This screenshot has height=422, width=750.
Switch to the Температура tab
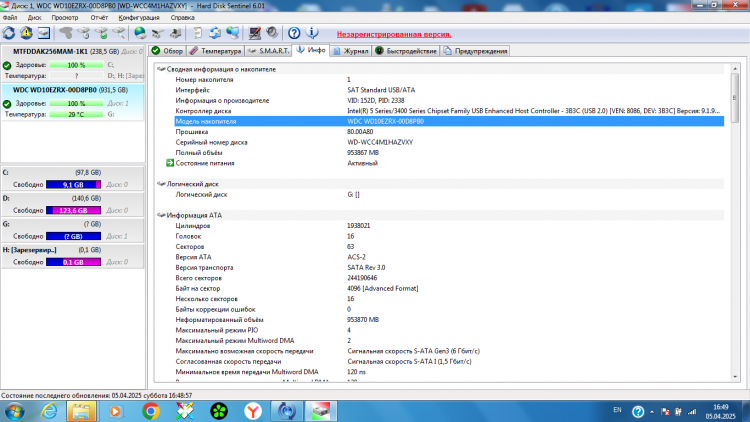point(215,51)
